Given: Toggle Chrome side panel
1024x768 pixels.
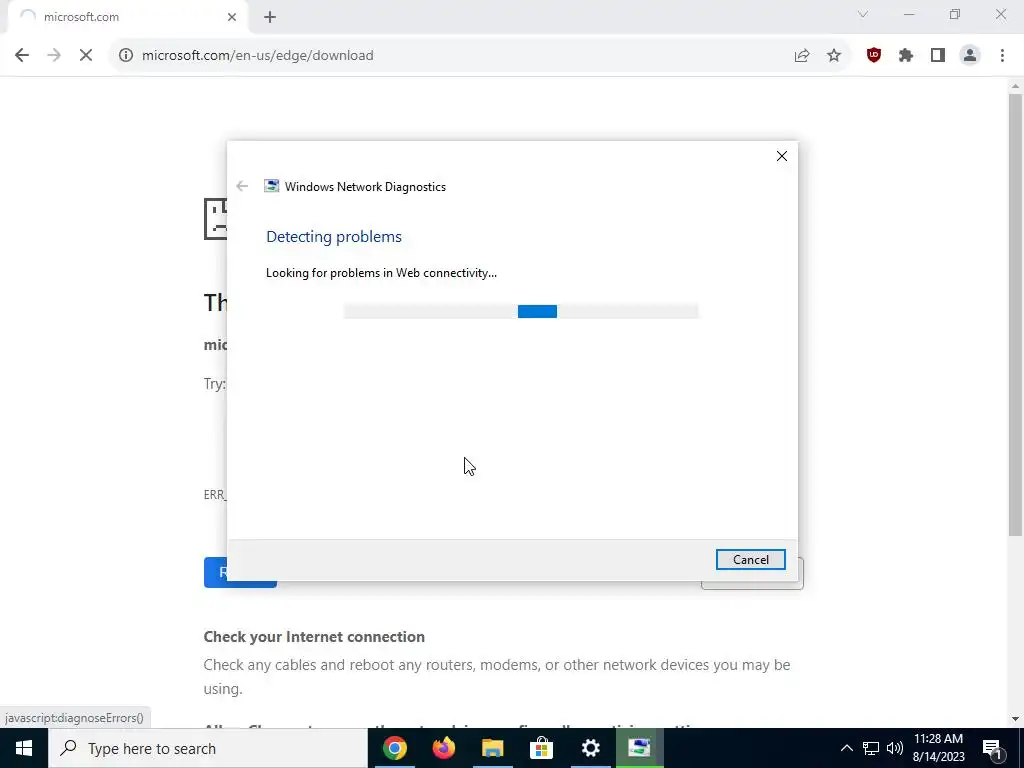Looking at the screenshot, I should click(938, 56).
